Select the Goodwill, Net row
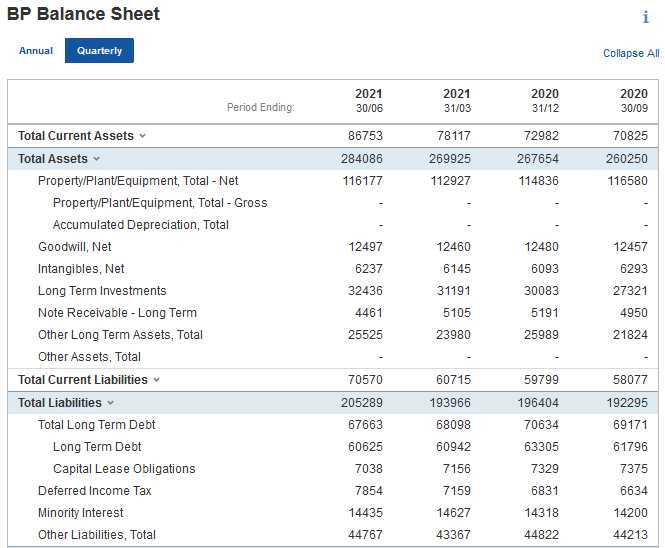The image size is (665, 548). (75, 247)
